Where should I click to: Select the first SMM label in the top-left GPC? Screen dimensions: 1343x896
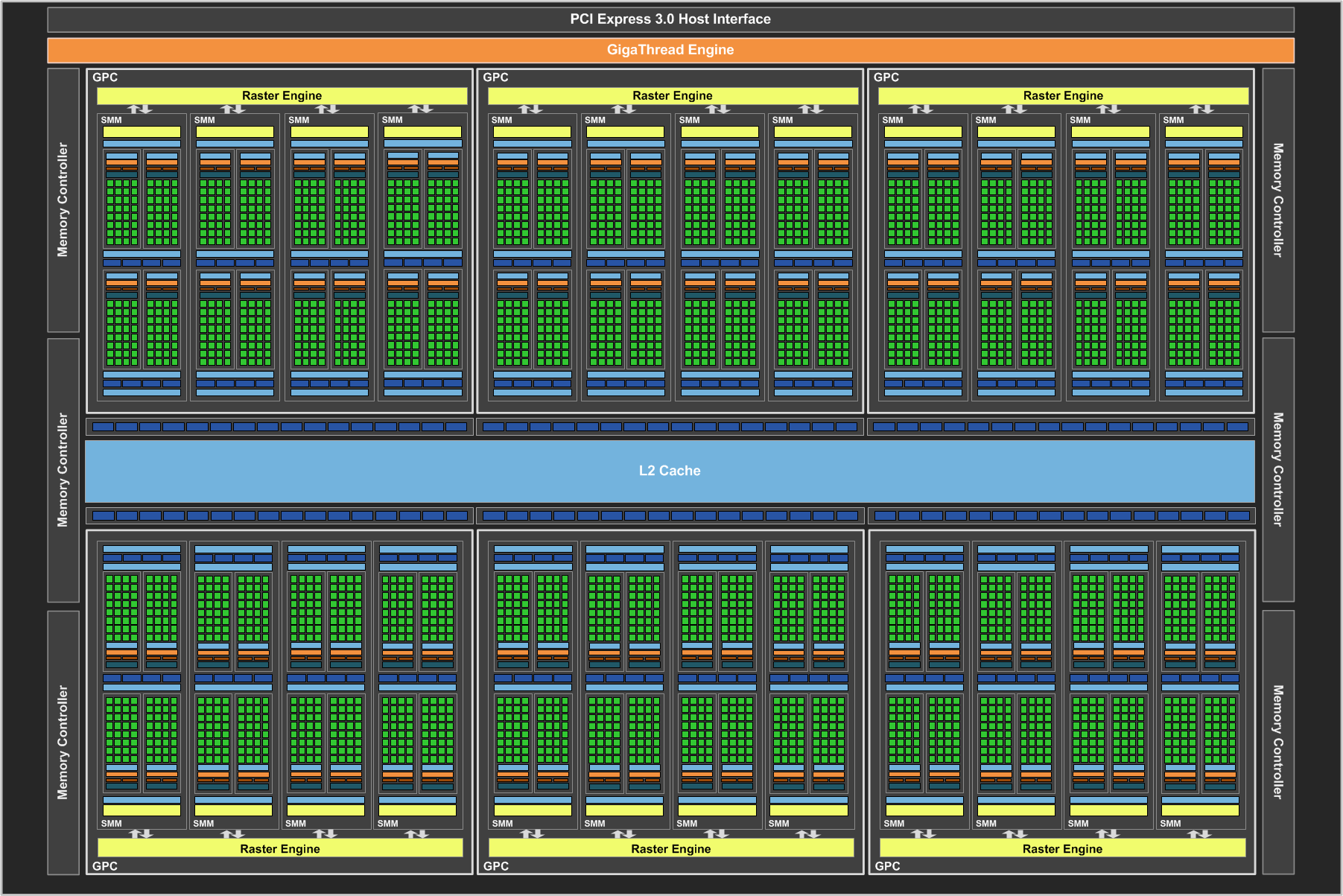click(x=111, y=120)
